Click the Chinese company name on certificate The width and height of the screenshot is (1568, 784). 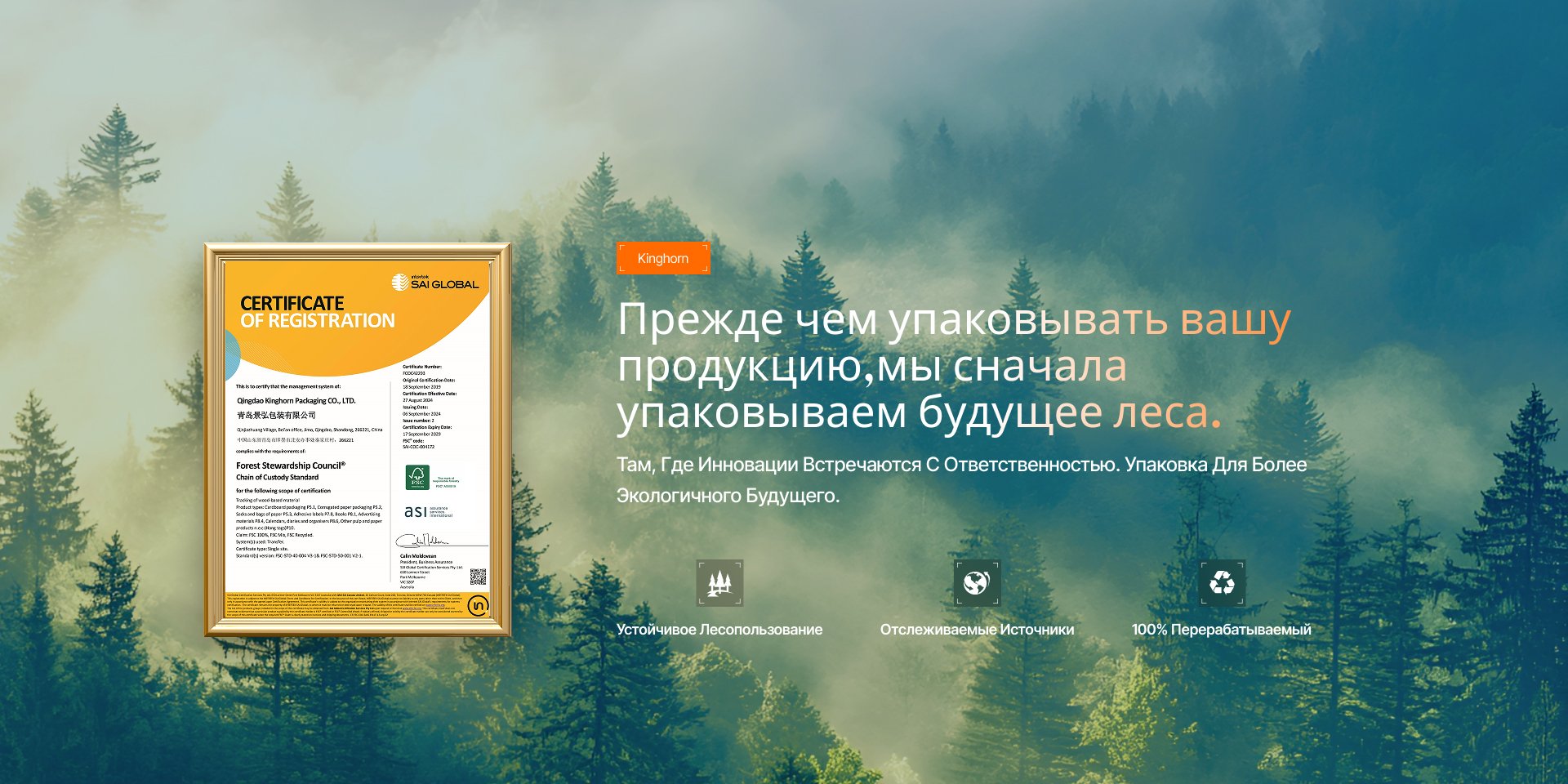click(276, 416)
